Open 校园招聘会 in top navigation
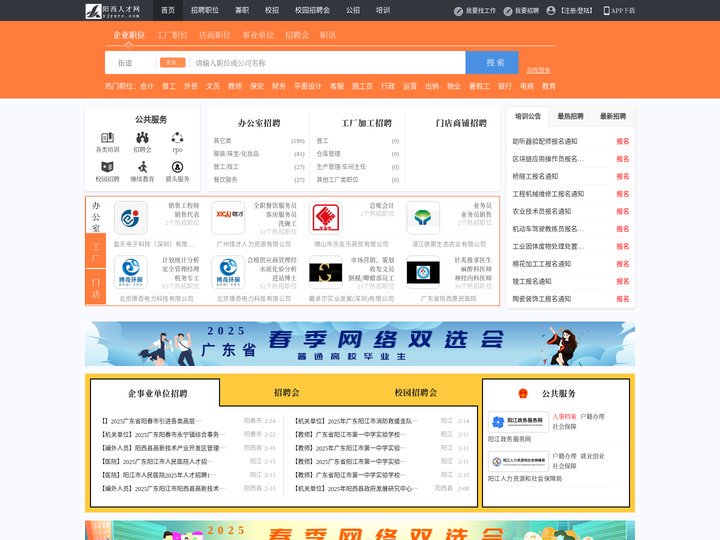The width and height of the screenshot is (720, 540). coord(312,10)
